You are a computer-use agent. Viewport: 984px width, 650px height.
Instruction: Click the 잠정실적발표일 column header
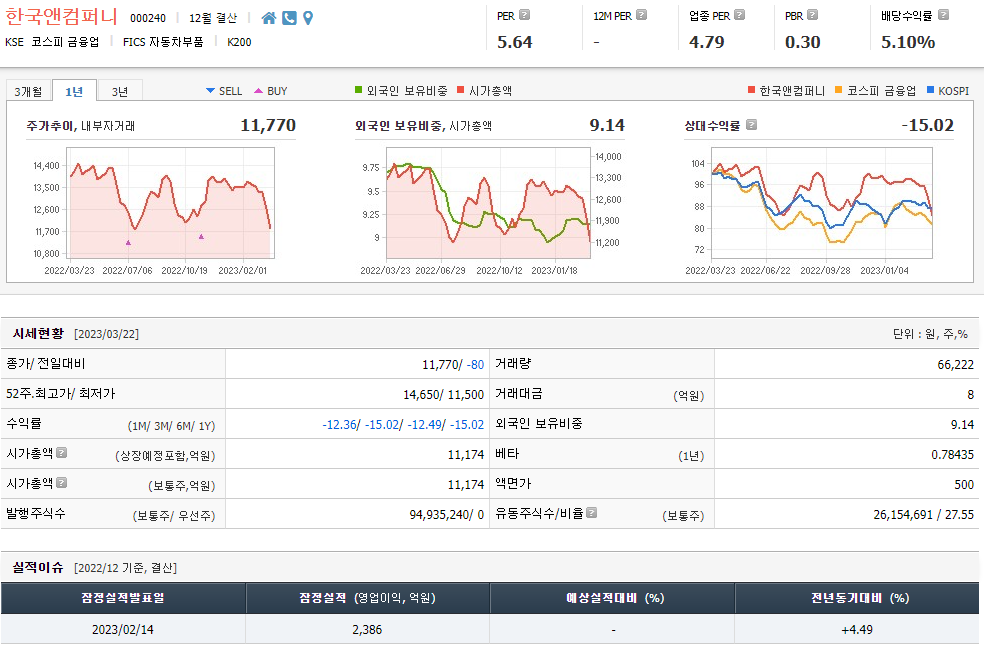(x=123, y=598)
